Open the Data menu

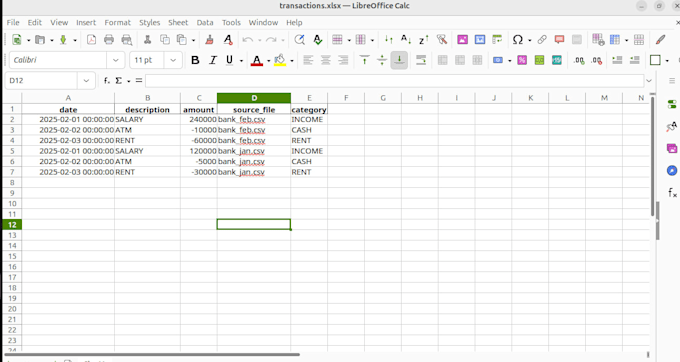[x=205, y=23]
